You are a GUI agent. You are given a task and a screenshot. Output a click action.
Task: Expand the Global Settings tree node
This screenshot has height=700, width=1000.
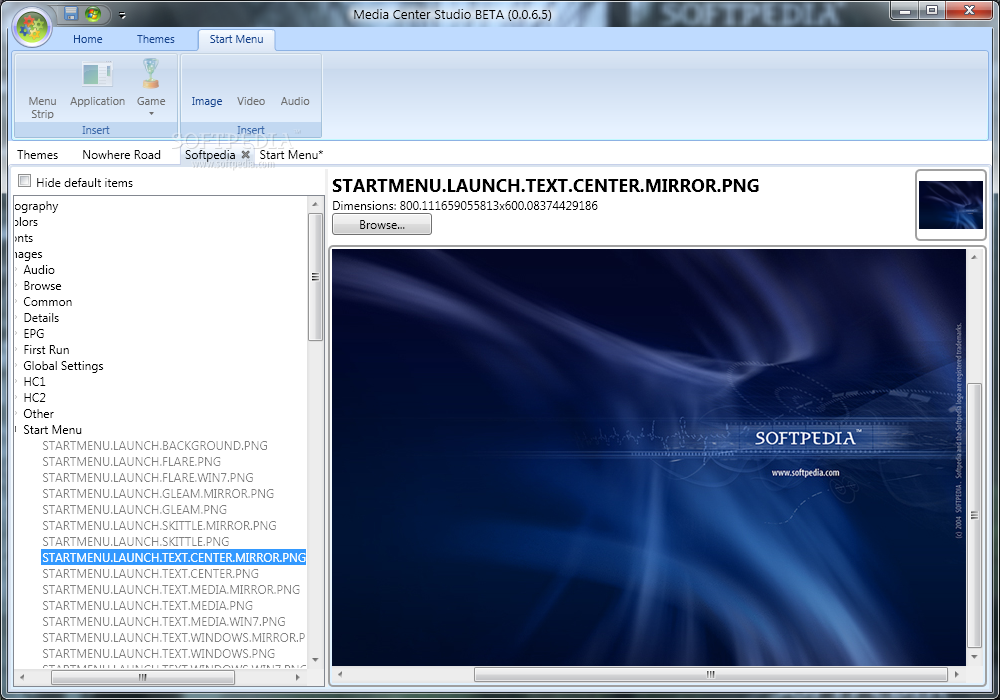(17, 365)
